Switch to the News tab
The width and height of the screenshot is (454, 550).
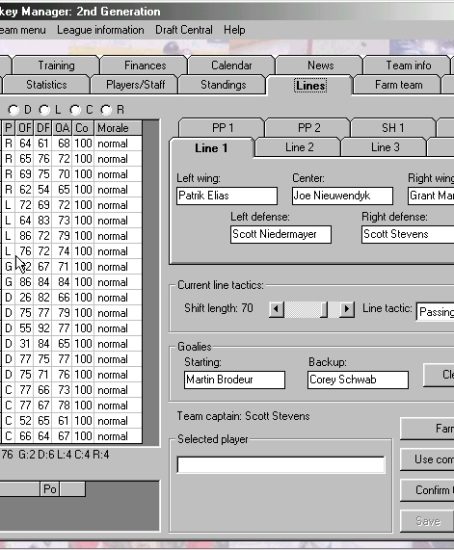[x=320, y=66]
